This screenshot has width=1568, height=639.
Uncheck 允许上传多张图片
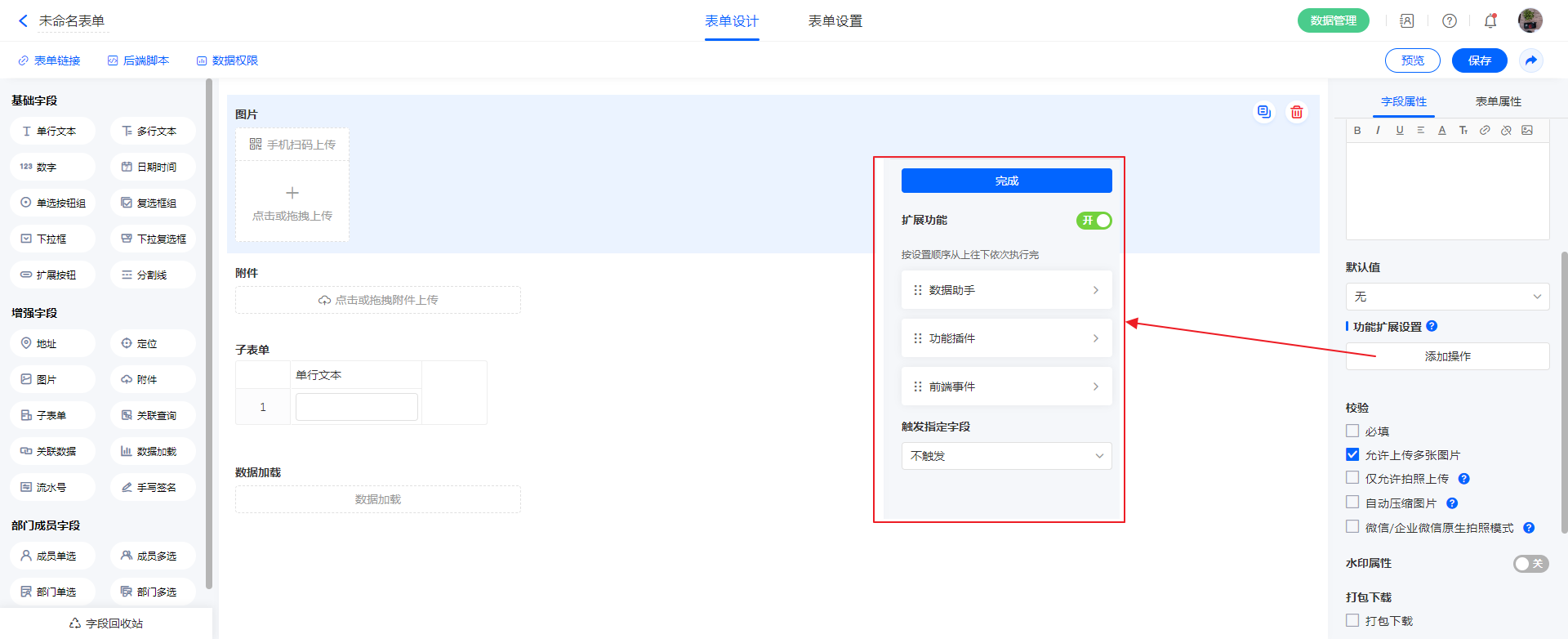coord(1352,454)
